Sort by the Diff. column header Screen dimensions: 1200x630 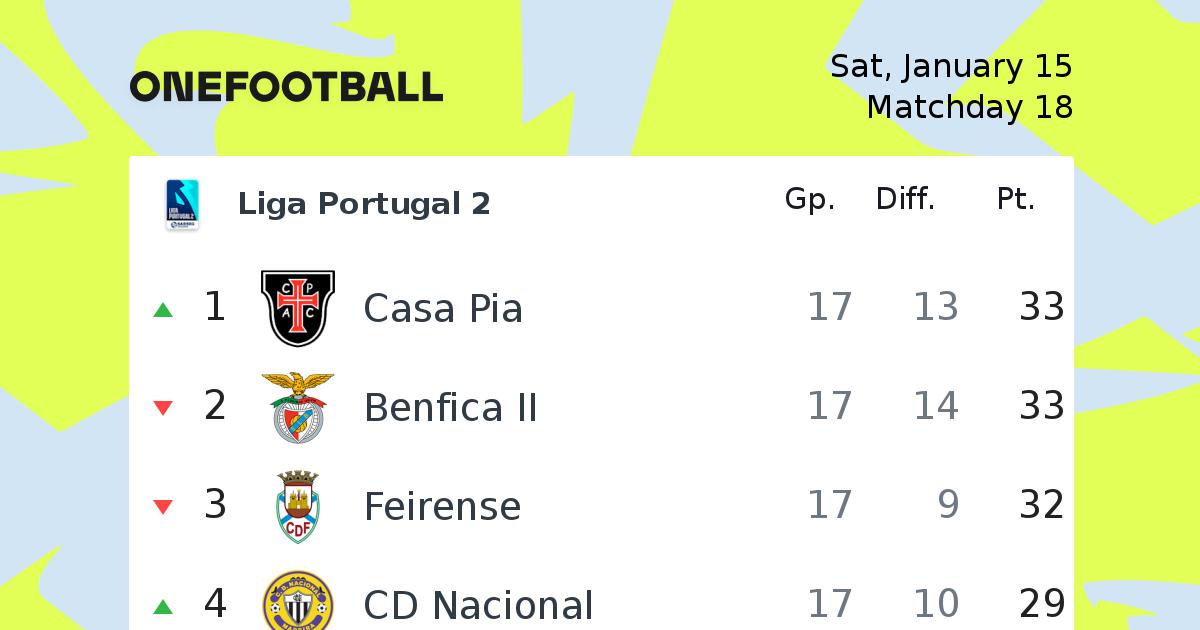pos(905,200)
